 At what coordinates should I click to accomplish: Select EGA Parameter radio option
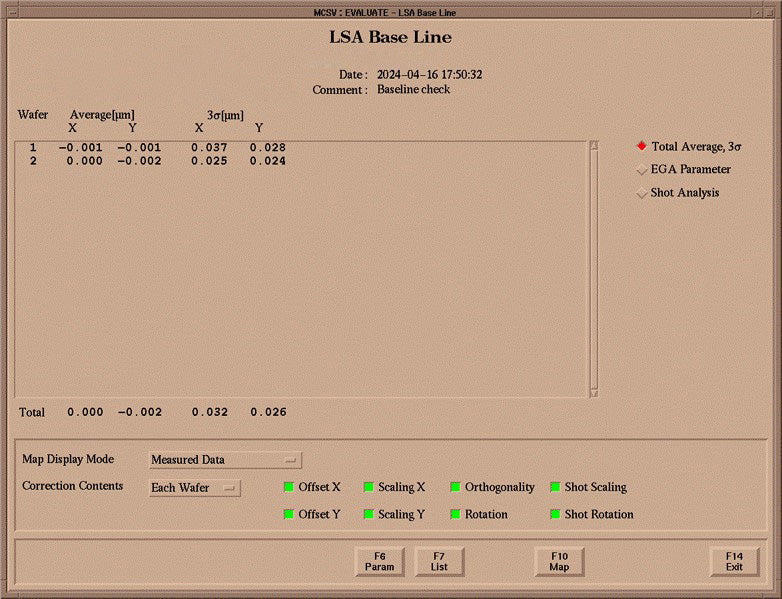coord(642,170)
